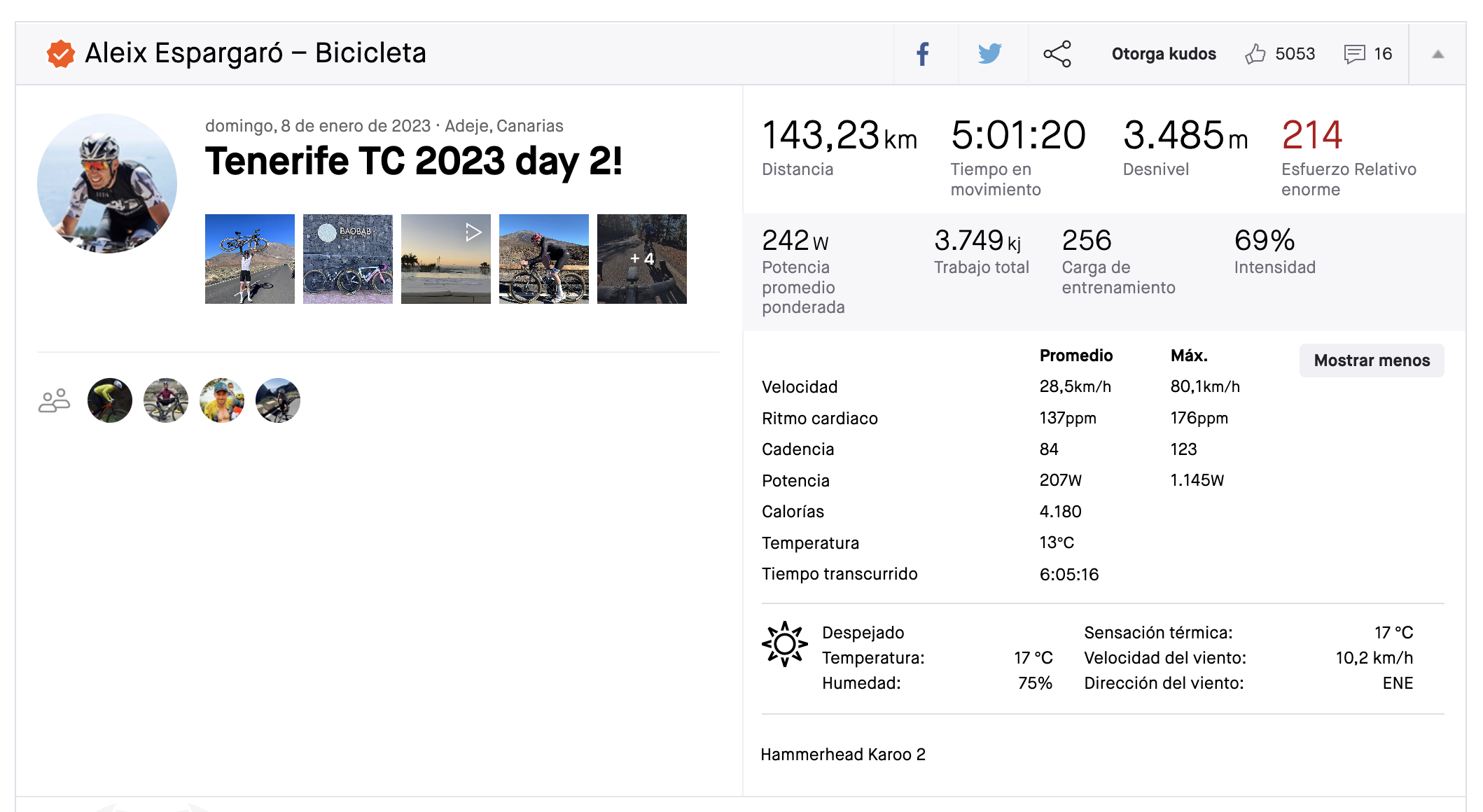Screen dimensions: 1483x812
Task: Open photo of rider lifting bike overhead
Action: point(250,259)
